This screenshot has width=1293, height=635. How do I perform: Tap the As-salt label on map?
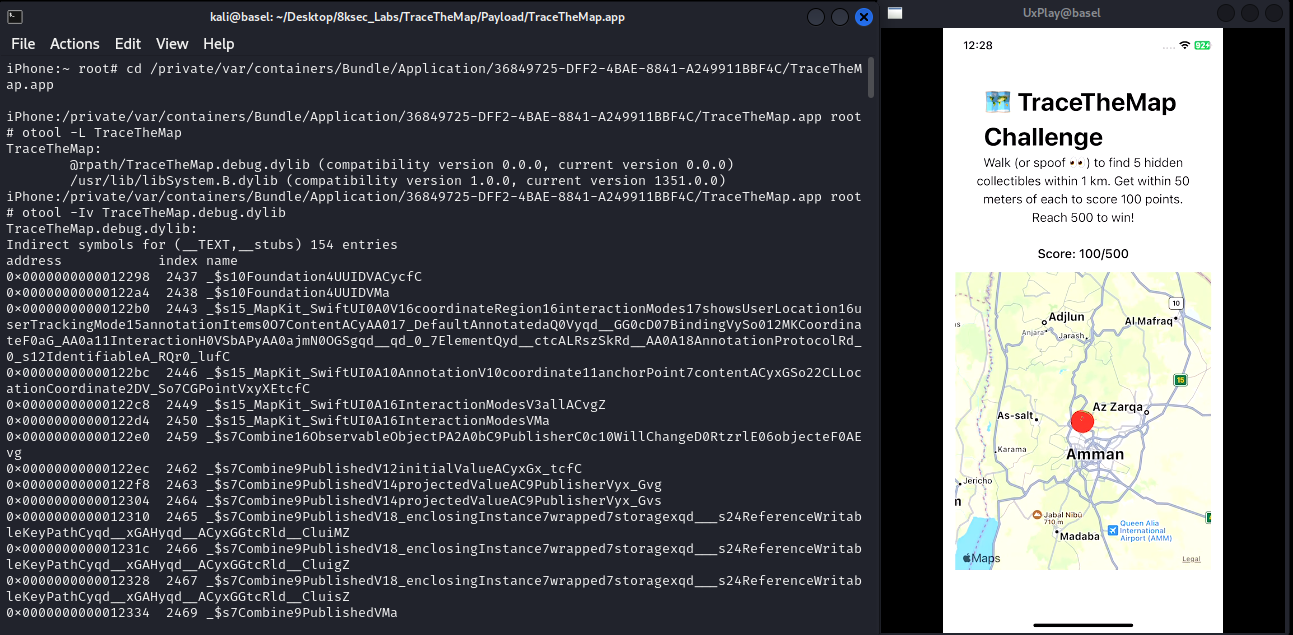tap(1017, 415)
